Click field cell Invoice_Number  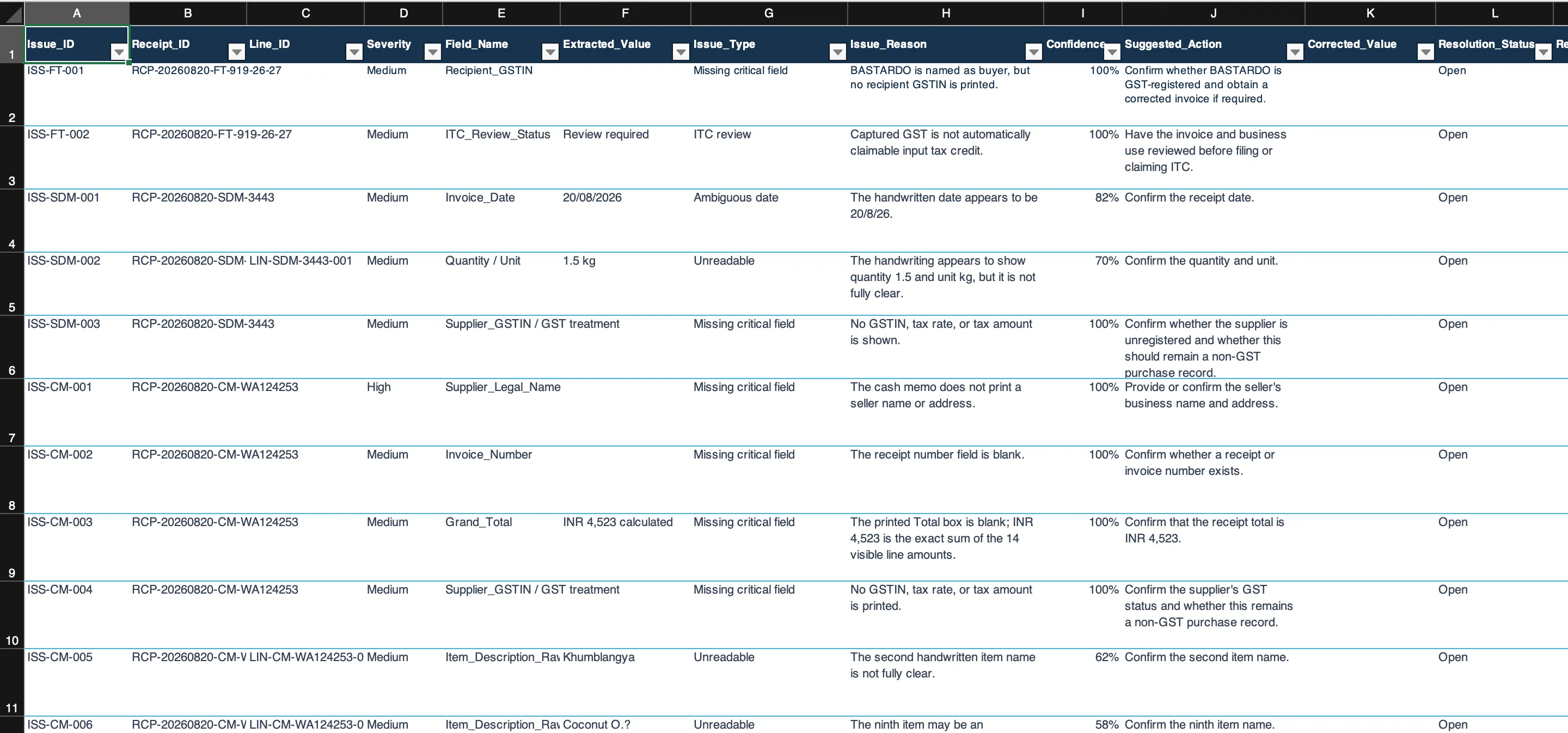(501, 480)
